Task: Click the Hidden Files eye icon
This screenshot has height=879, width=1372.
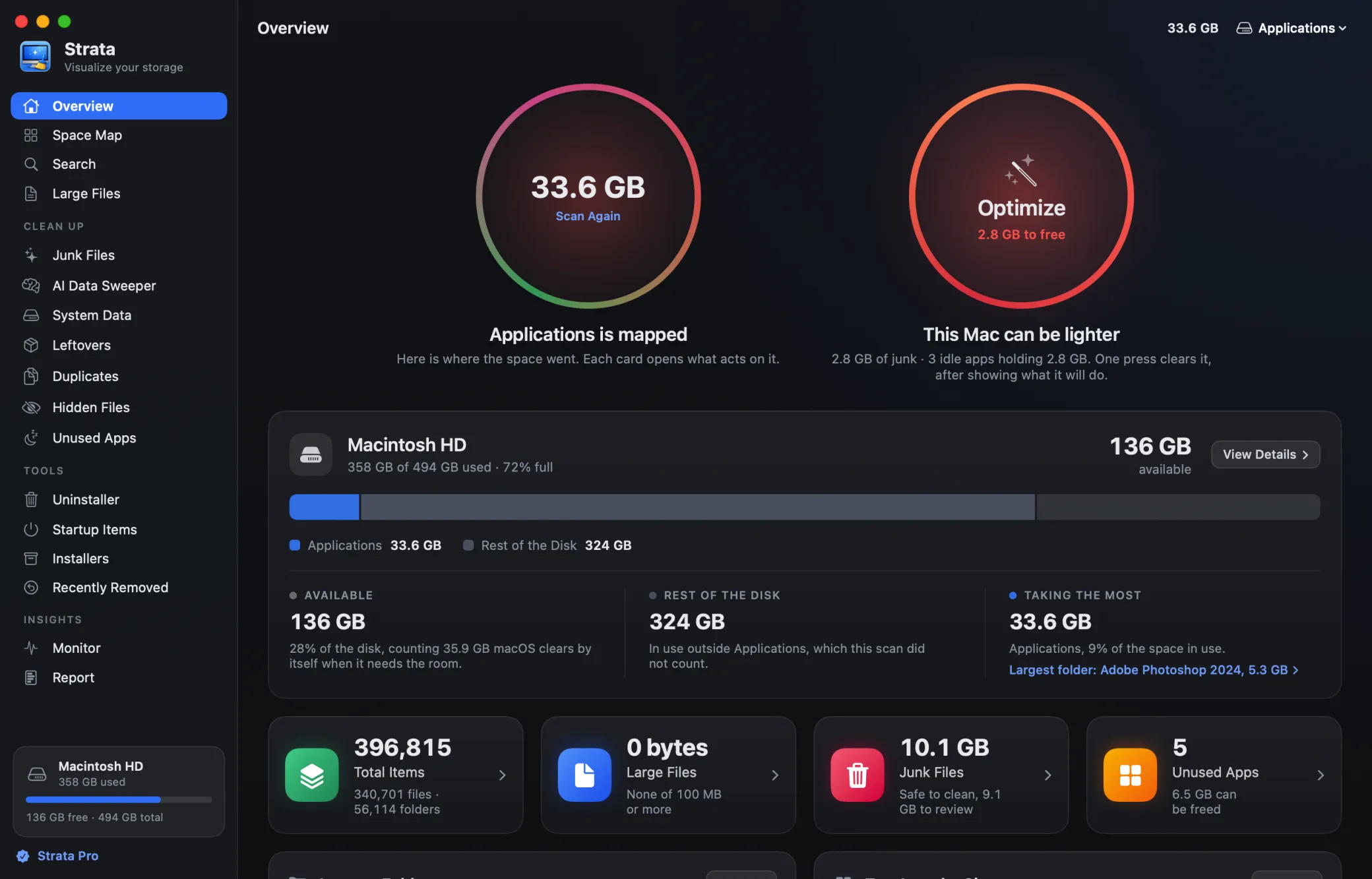Action: [x=31, y=408]
